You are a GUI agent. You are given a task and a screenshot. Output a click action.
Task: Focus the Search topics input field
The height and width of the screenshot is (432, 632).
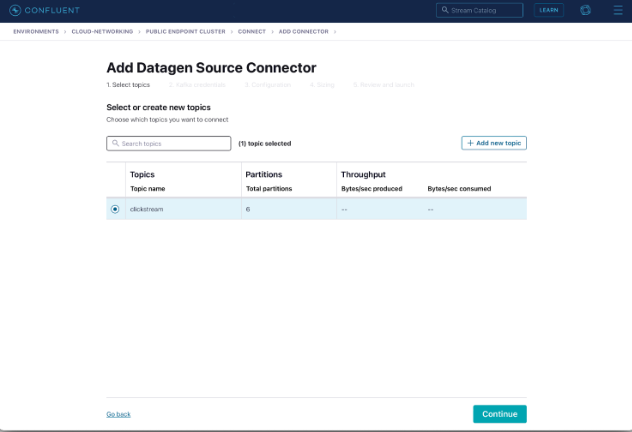pyautogui.click(x=168, y=143)
